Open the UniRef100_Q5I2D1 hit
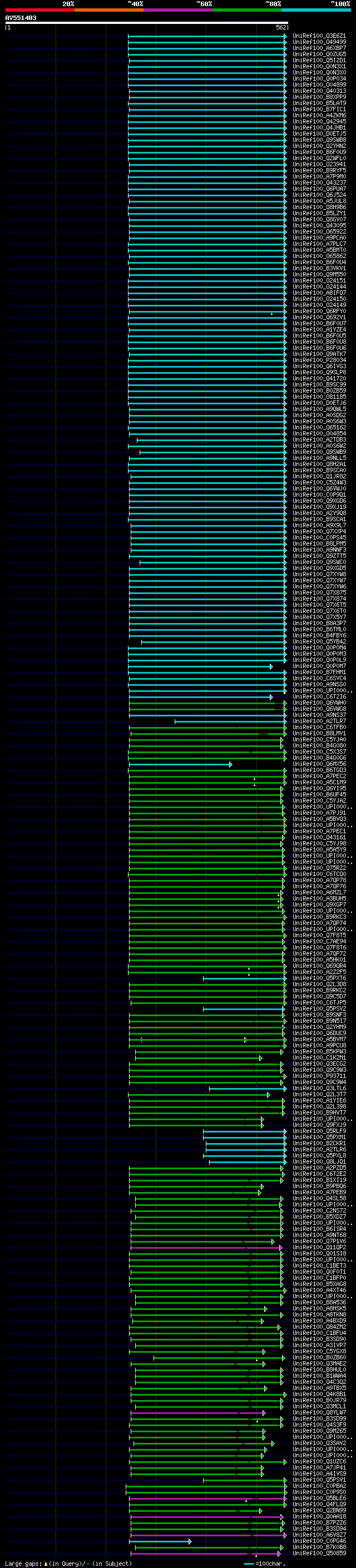 pos(319,60)
